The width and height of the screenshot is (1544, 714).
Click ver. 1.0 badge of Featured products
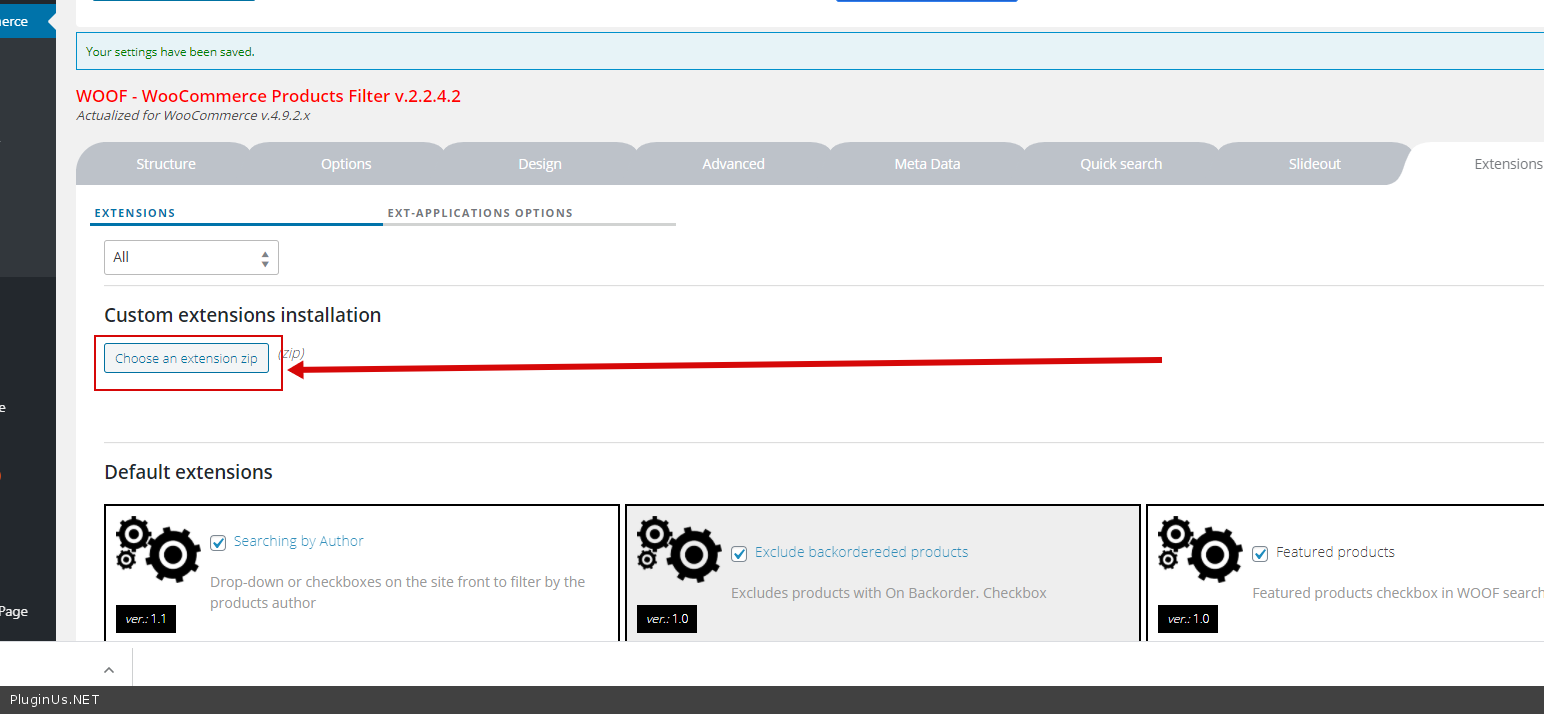(x=1188, y=619)
